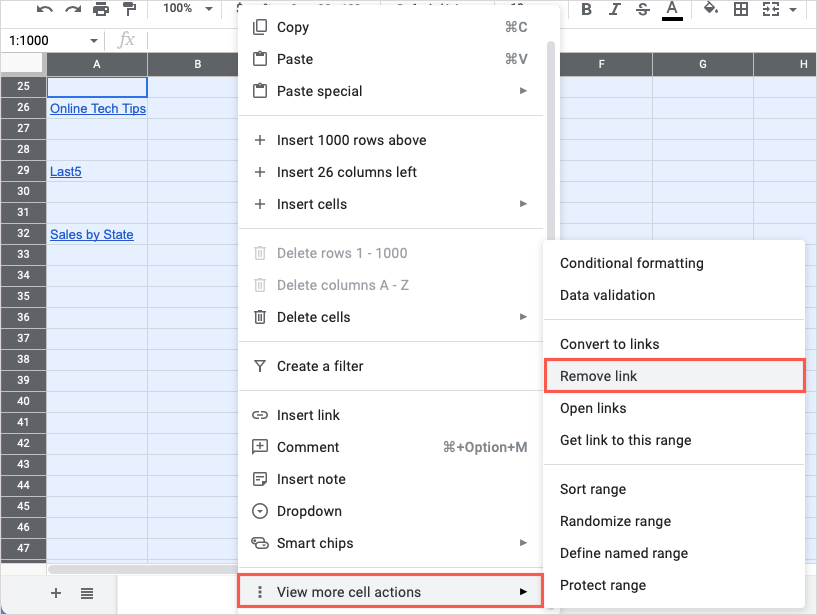817x615 pixels.
Task: Toggle italic formatting
Action: point(614,9)
